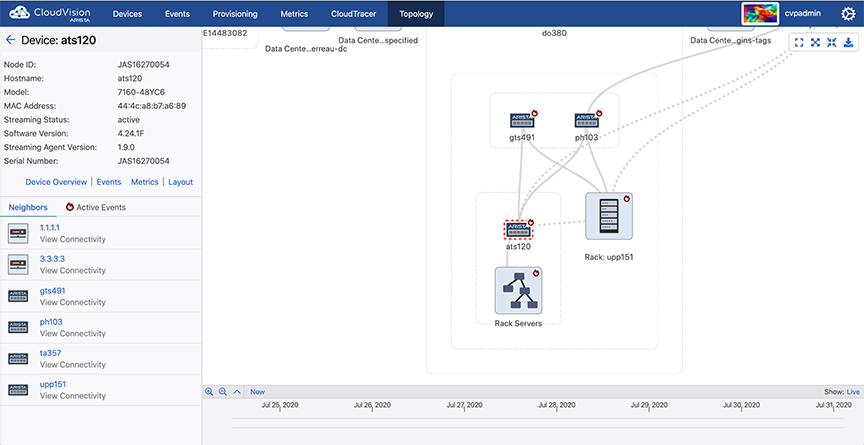Click the do380 container label

554,33
